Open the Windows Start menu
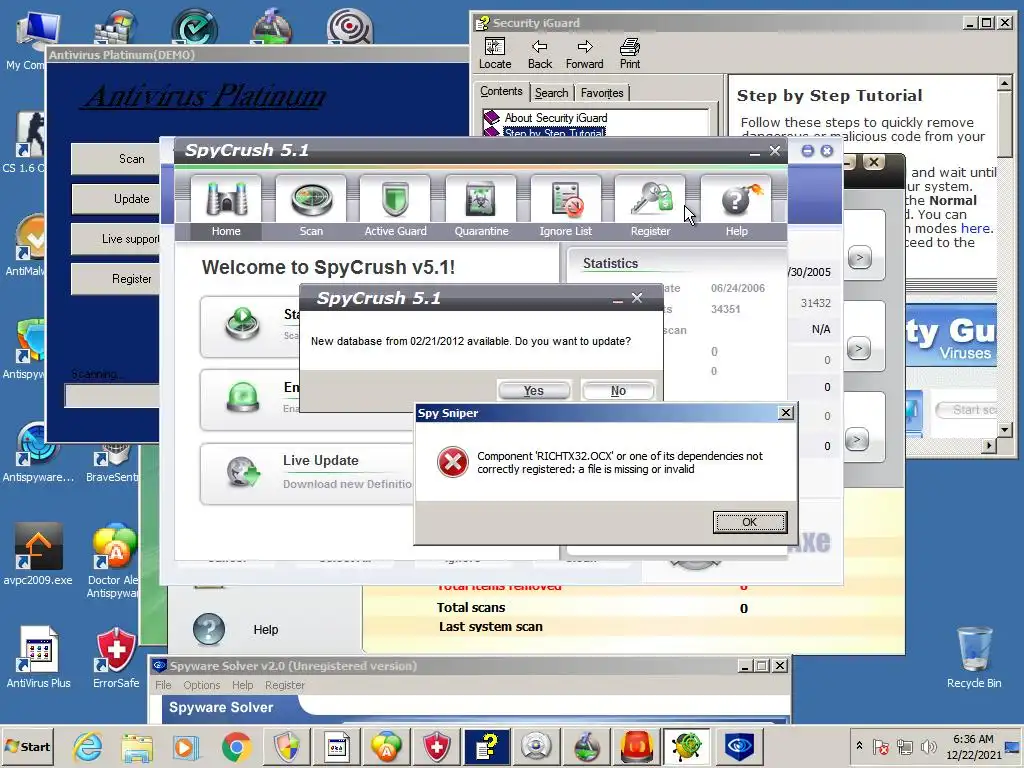The height and width of the screenshot is (768, 1024). [28, 746]
